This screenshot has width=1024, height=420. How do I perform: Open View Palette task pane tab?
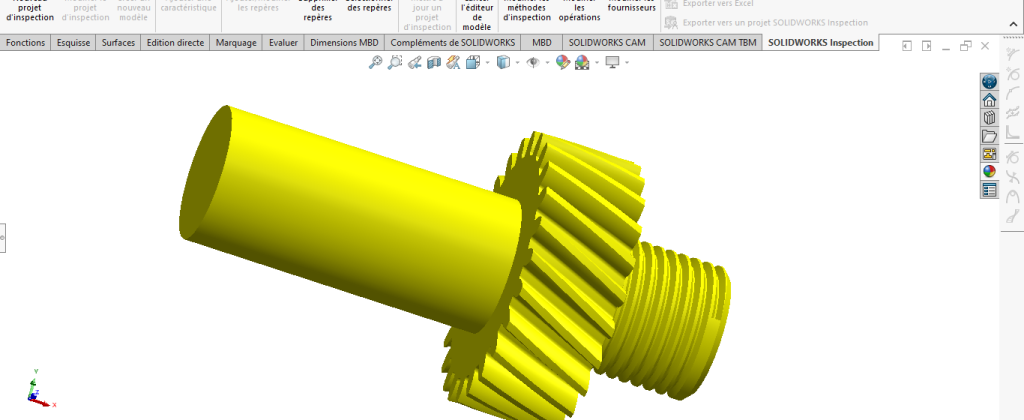pyautogui.click(x=989, y=154)
